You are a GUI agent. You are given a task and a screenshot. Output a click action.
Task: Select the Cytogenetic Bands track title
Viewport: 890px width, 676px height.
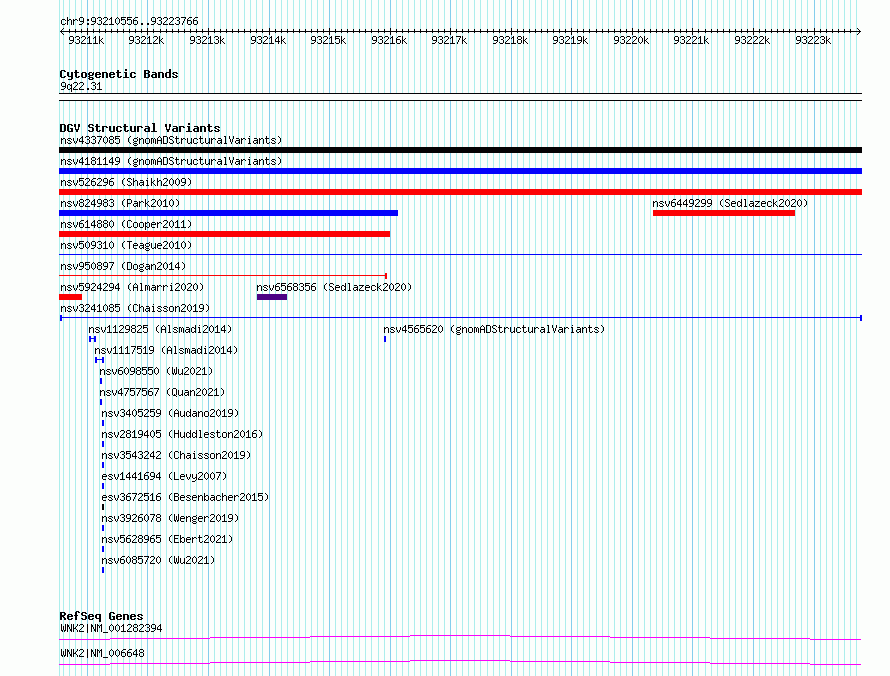[x=119, y=74]
